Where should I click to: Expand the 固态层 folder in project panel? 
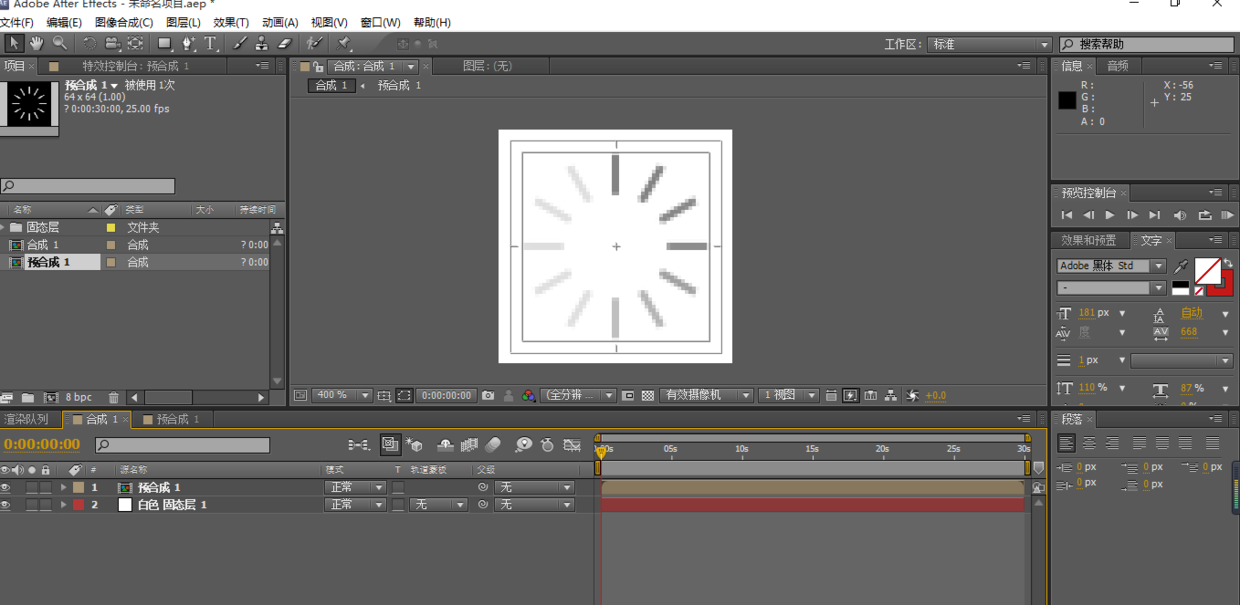click(4, 228)
